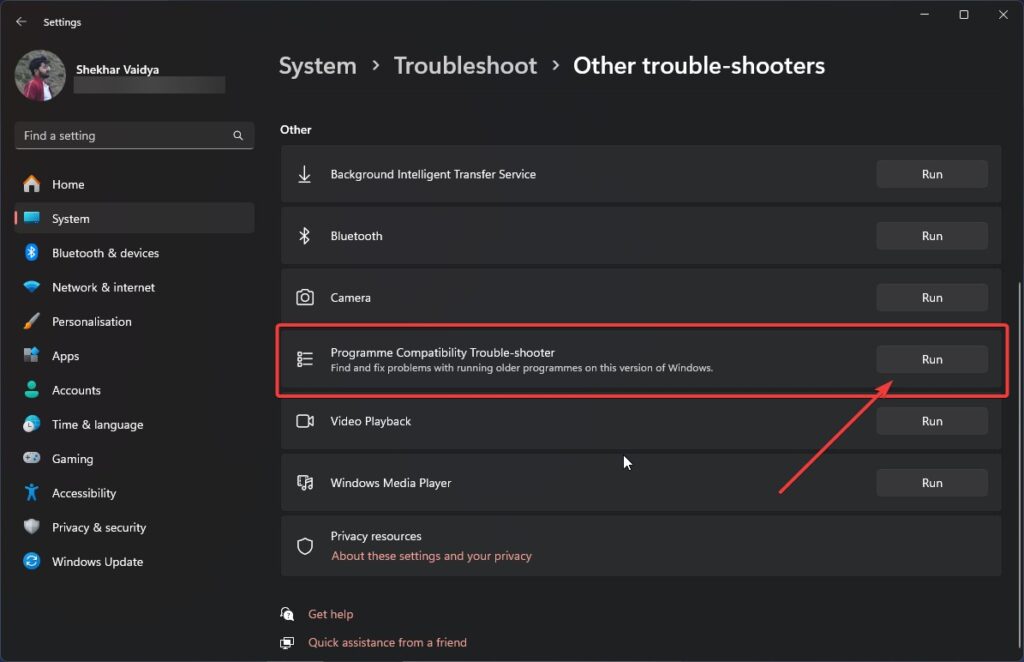Click the Programme Compatibility list icon
The height and width of the screenshot is (662, 1024).
[304, 359]
